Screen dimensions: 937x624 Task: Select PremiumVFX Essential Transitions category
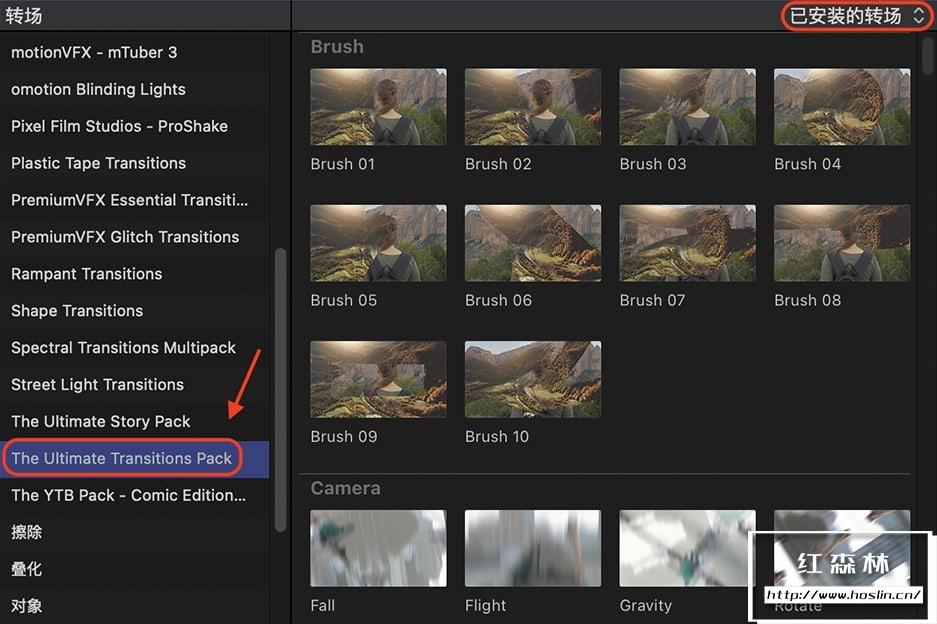pos(134,200)
